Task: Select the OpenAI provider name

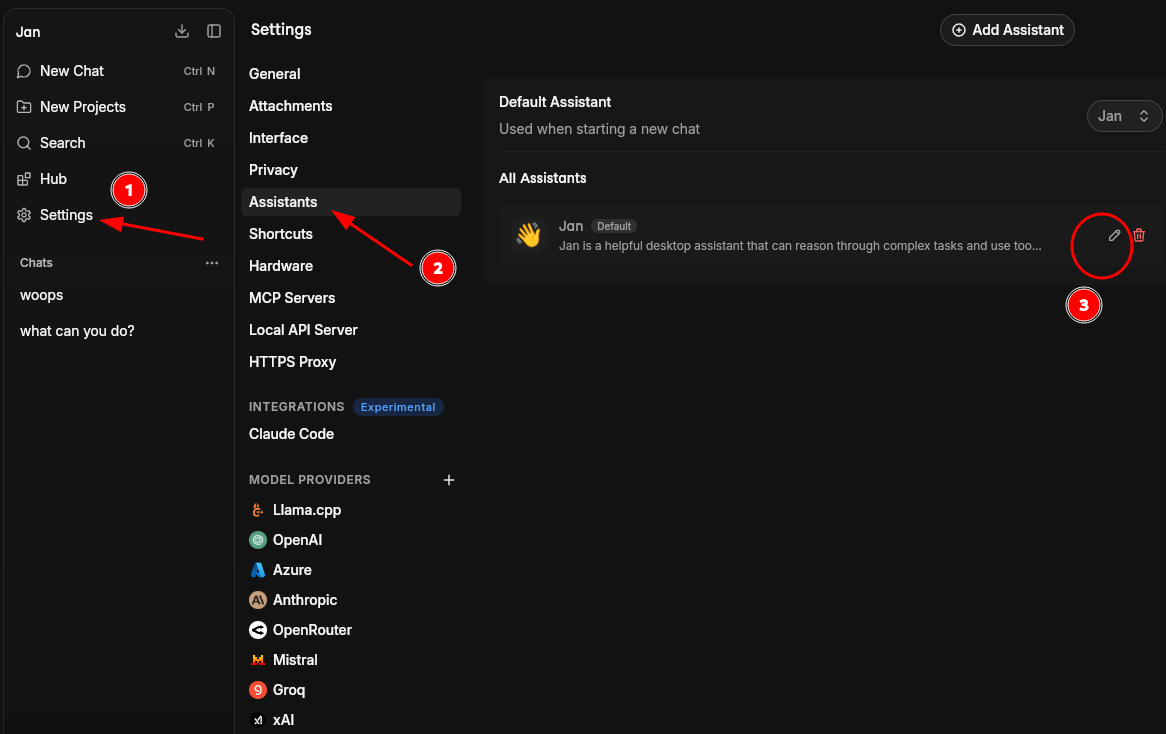Action: (297, 540)
